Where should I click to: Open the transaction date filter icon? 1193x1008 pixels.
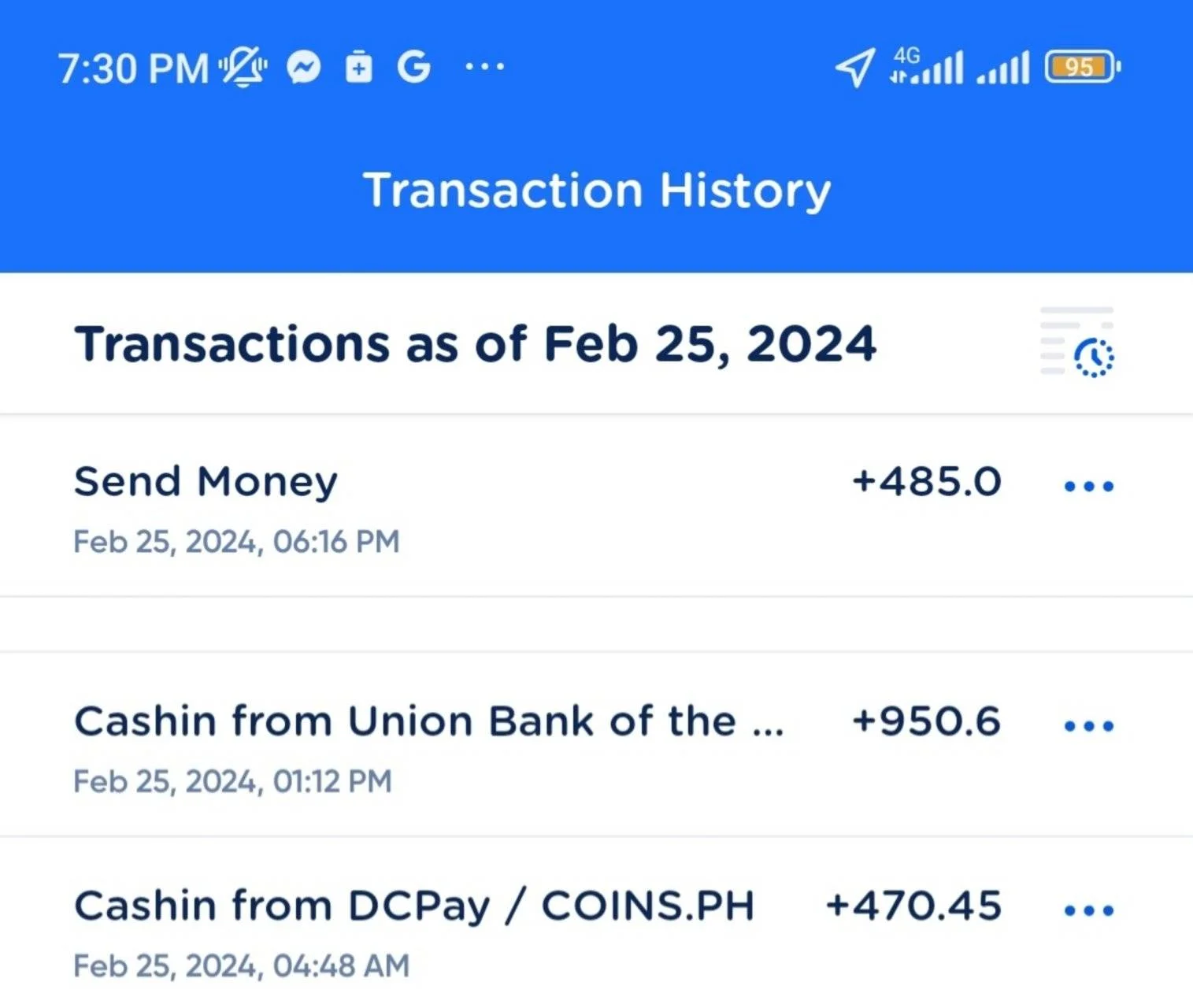pyautogui.click(x=1077, y=343)
